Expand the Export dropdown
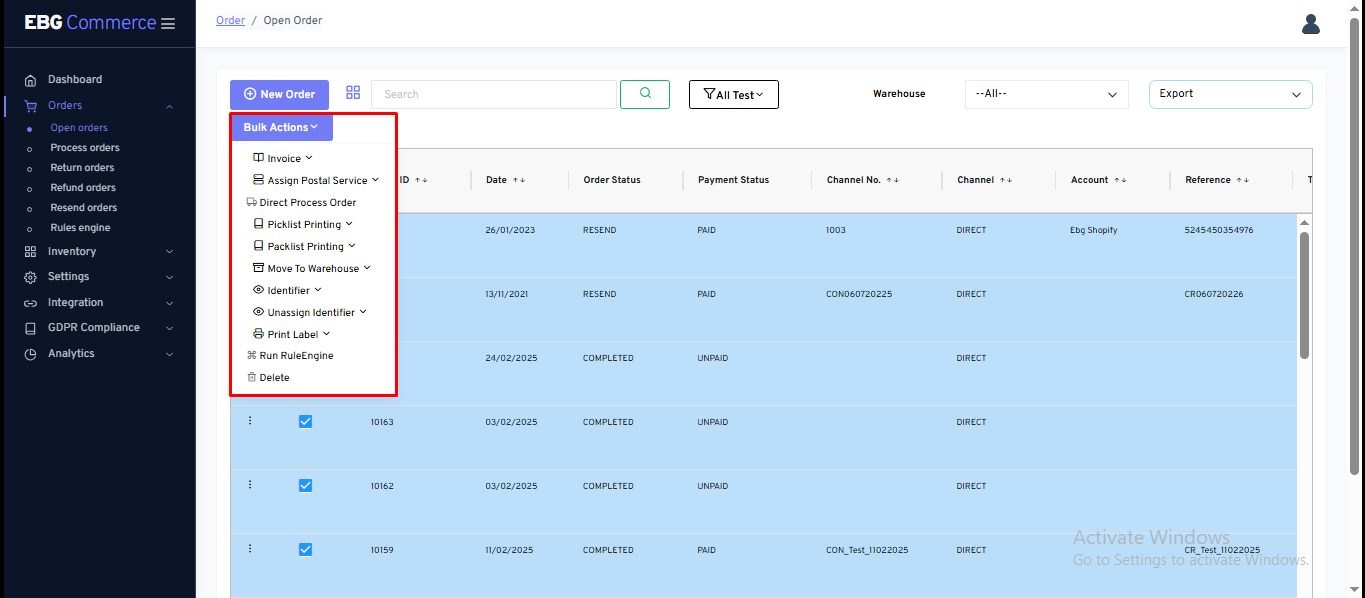This screenshot has height=598, width=1365. [1230, 94]
